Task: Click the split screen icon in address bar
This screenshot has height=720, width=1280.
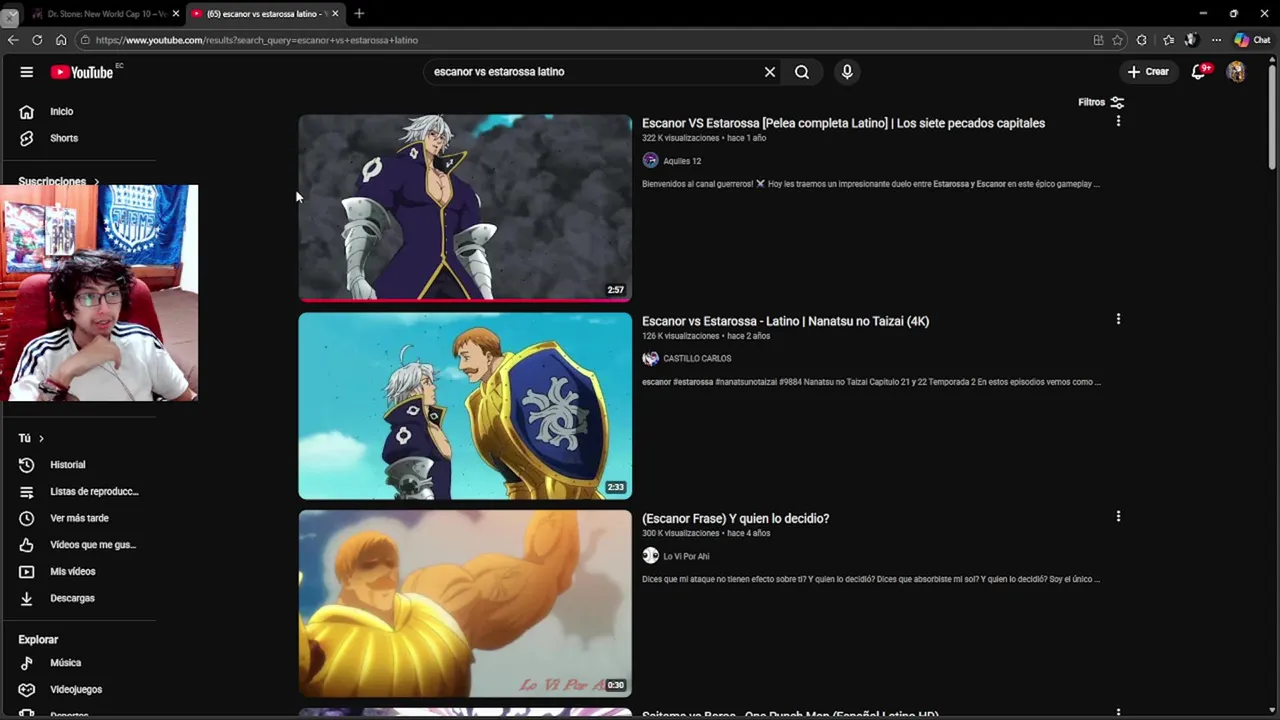Action: tap(1098, 40)
